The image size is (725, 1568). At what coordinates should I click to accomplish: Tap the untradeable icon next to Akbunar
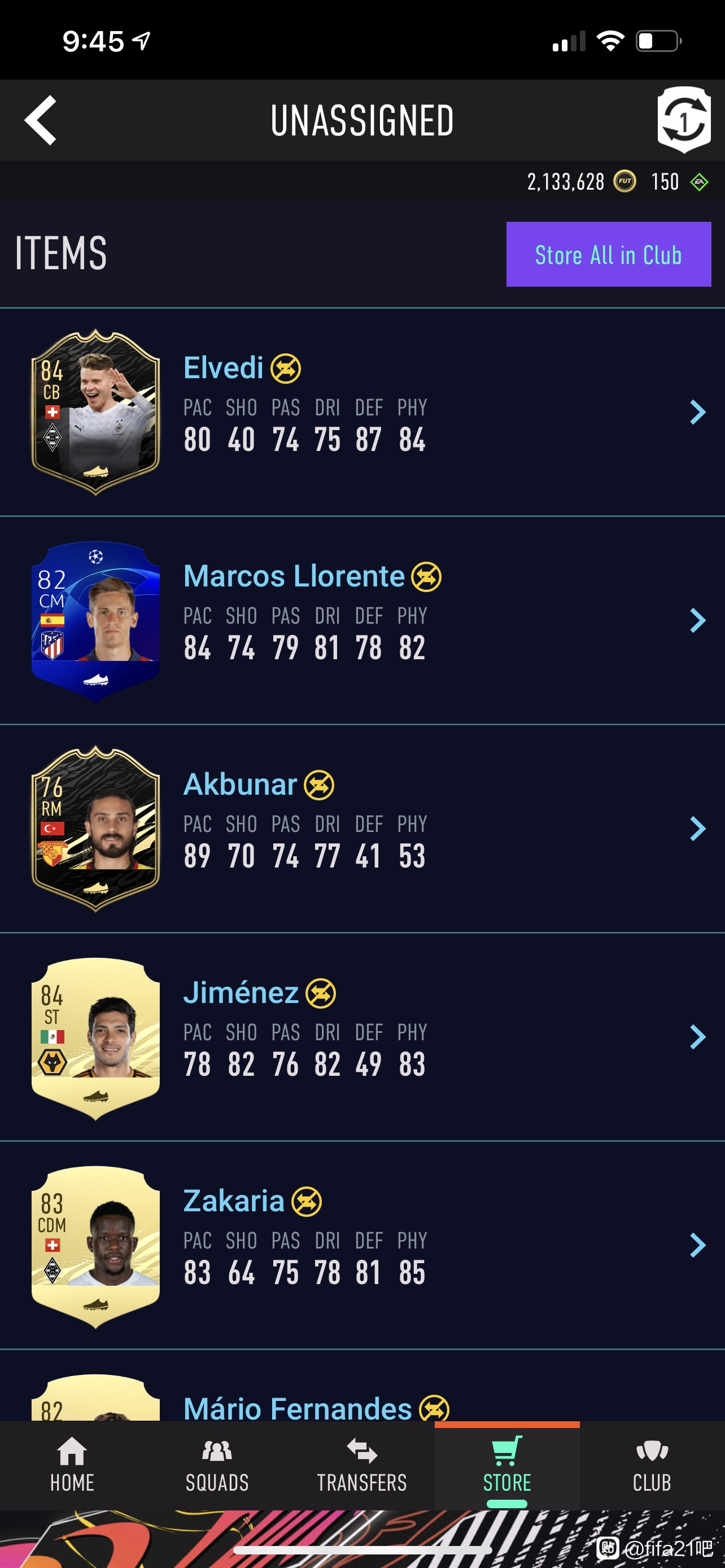[319, 785]
